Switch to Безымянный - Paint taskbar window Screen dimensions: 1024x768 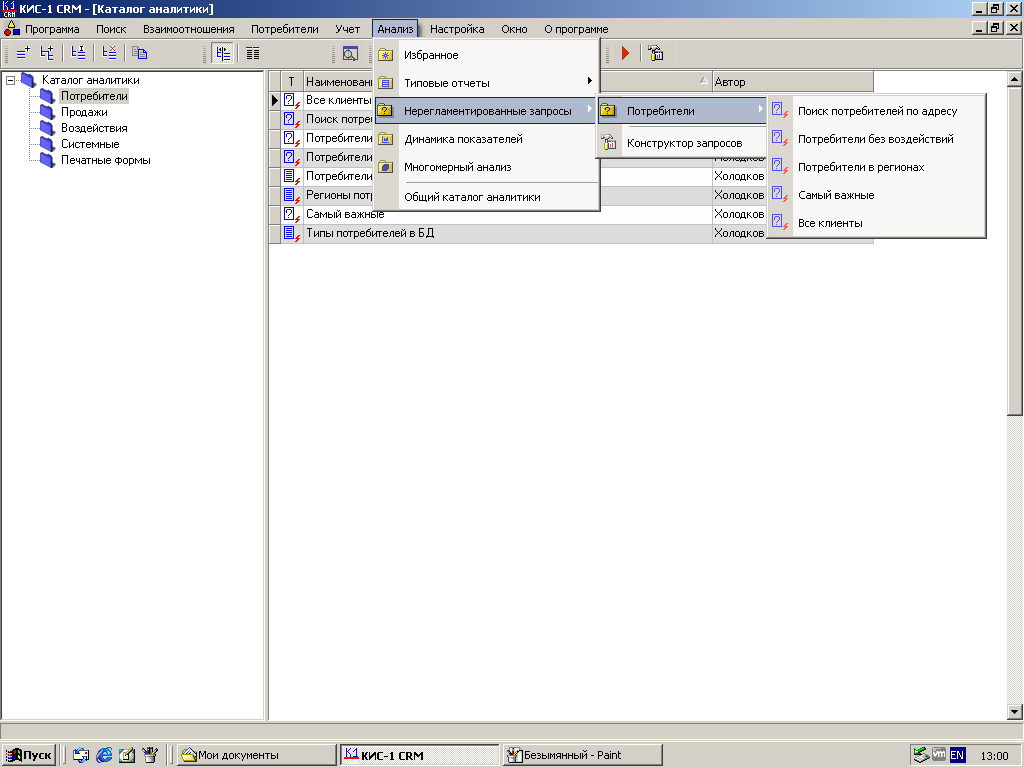coord(583,756)
